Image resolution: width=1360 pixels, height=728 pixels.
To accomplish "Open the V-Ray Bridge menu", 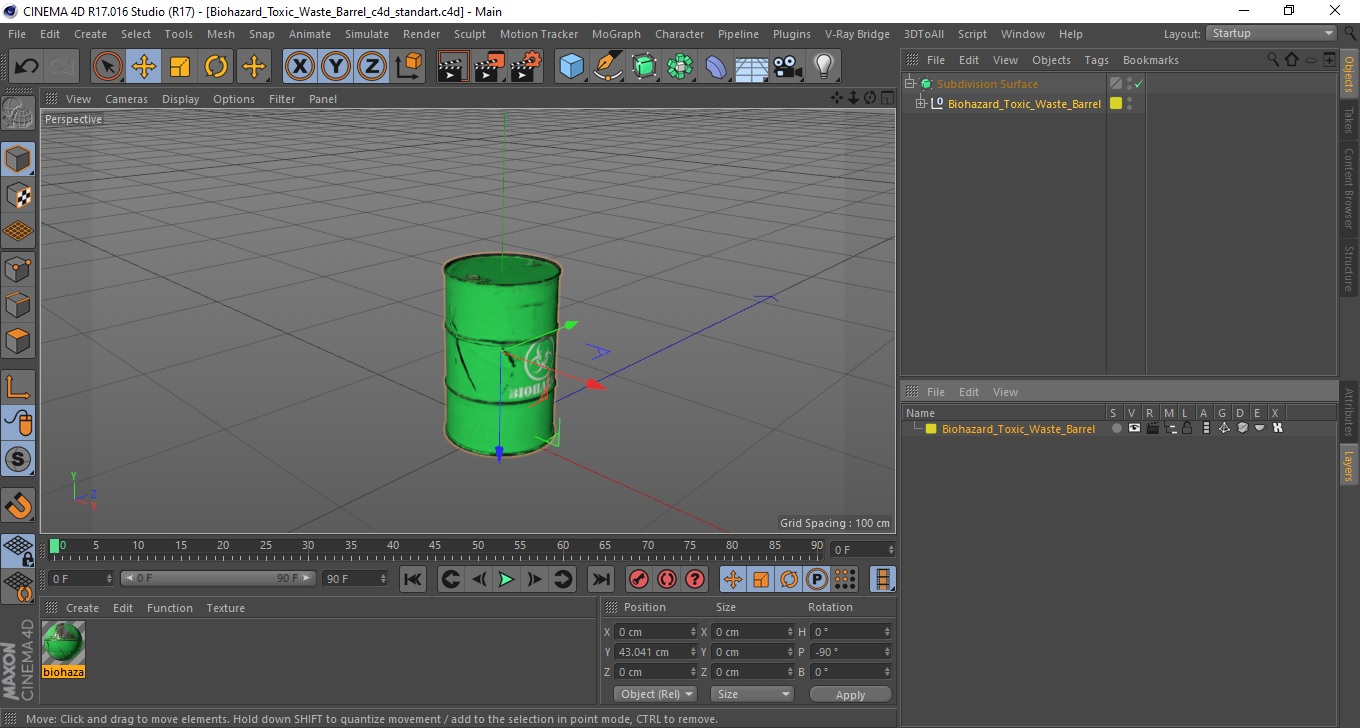I will point(857,34).
